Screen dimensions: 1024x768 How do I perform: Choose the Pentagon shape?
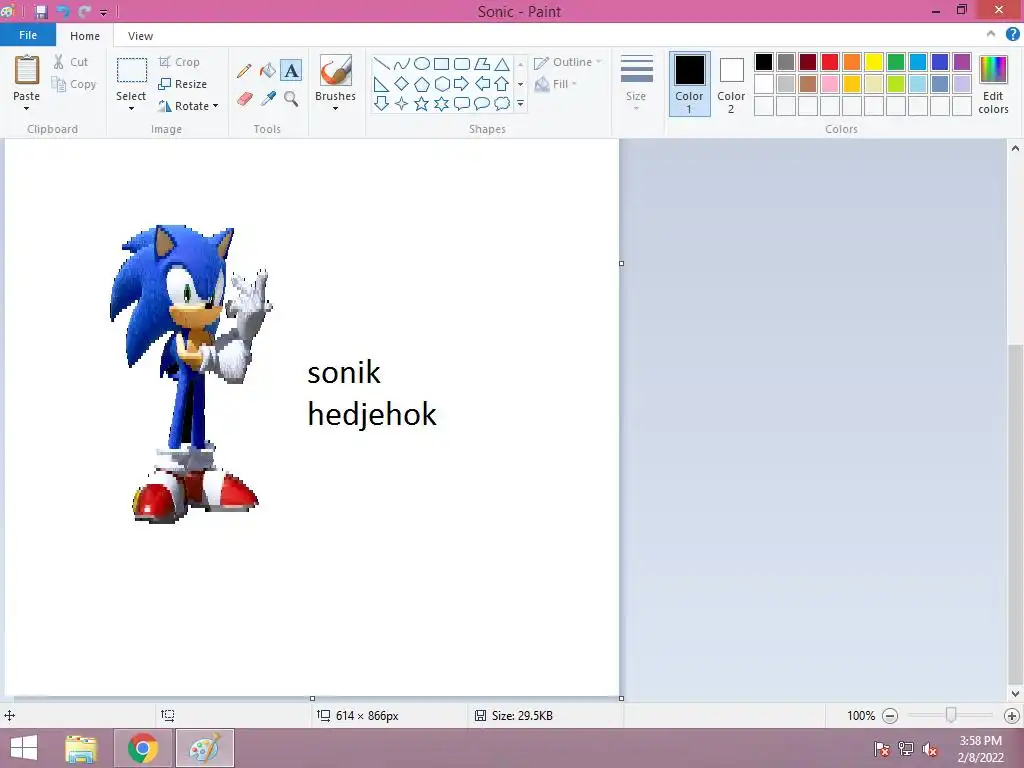tap(422, 84)
